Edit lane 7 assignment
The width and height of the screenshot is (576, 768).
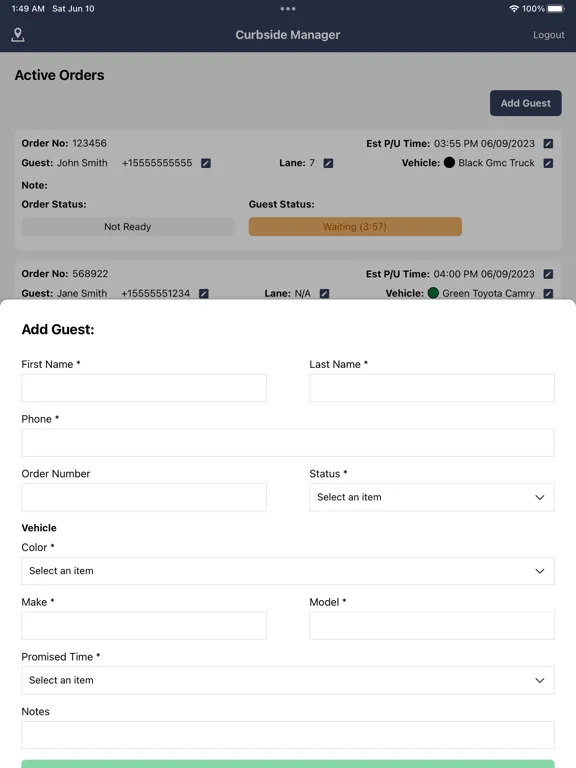(x=328, y=163)
